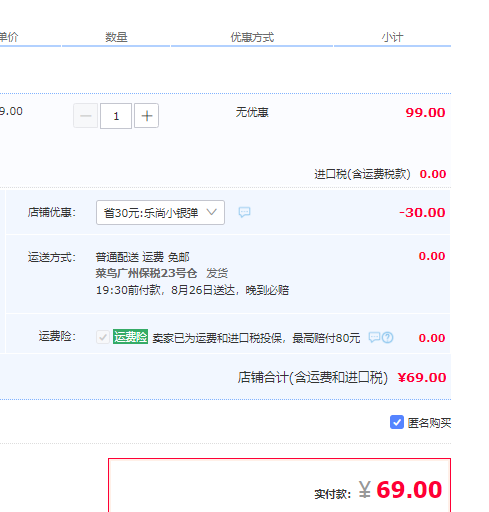Click the 小计 column header
Viewport: 489px width, 512px height.
(x=392, y=37)
